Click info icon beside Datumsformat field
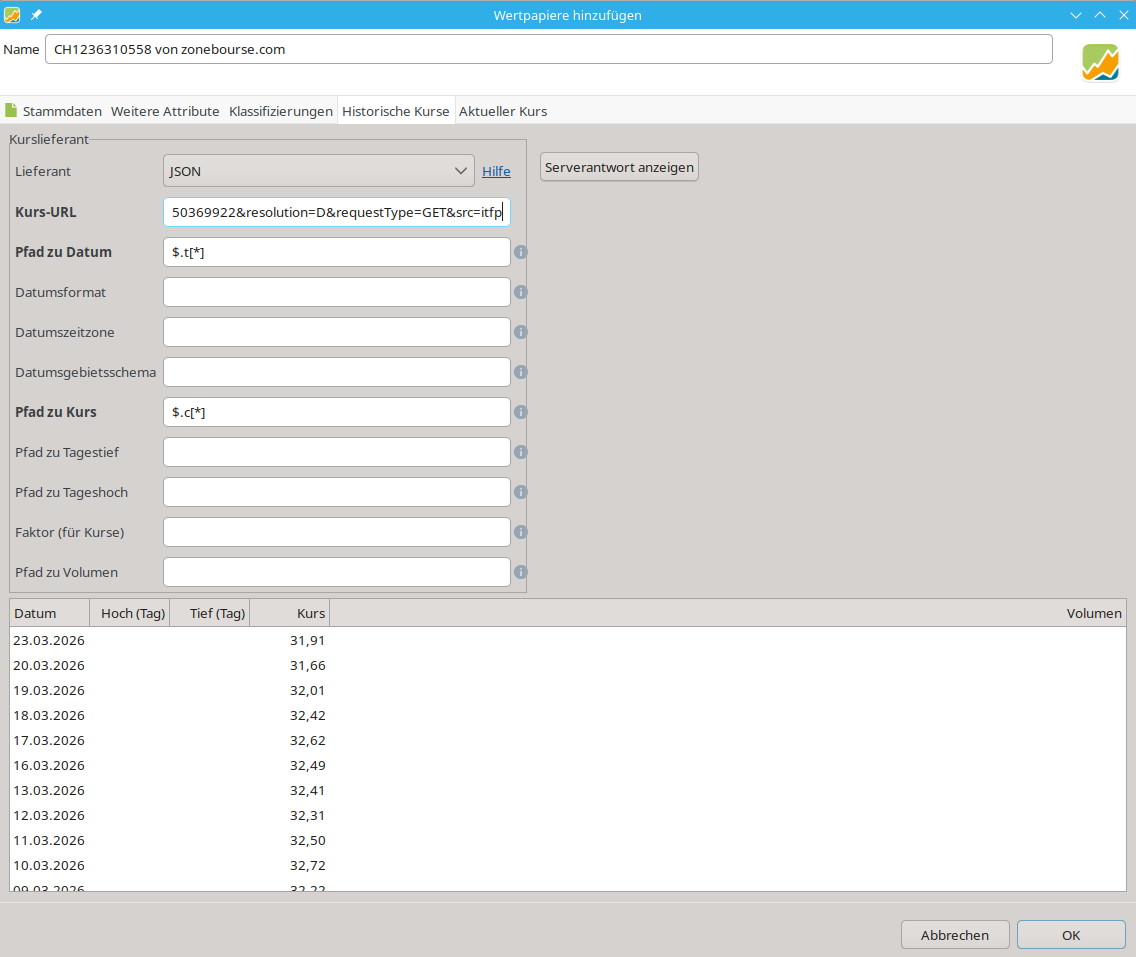1136x957 pixels. (520, 292)
